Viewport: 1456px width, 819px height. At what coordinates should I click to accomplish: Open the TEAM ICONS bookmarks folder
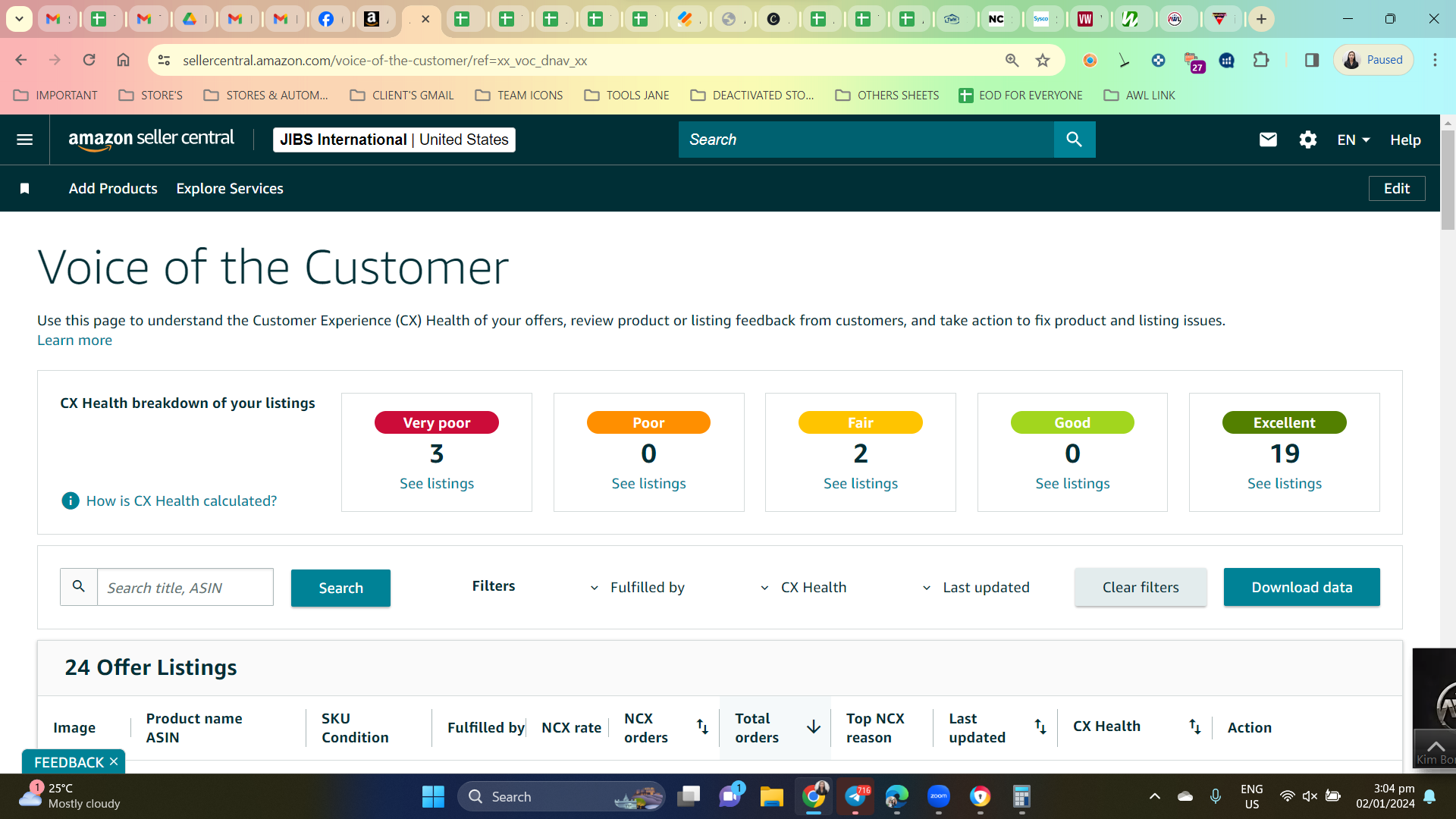519,96
